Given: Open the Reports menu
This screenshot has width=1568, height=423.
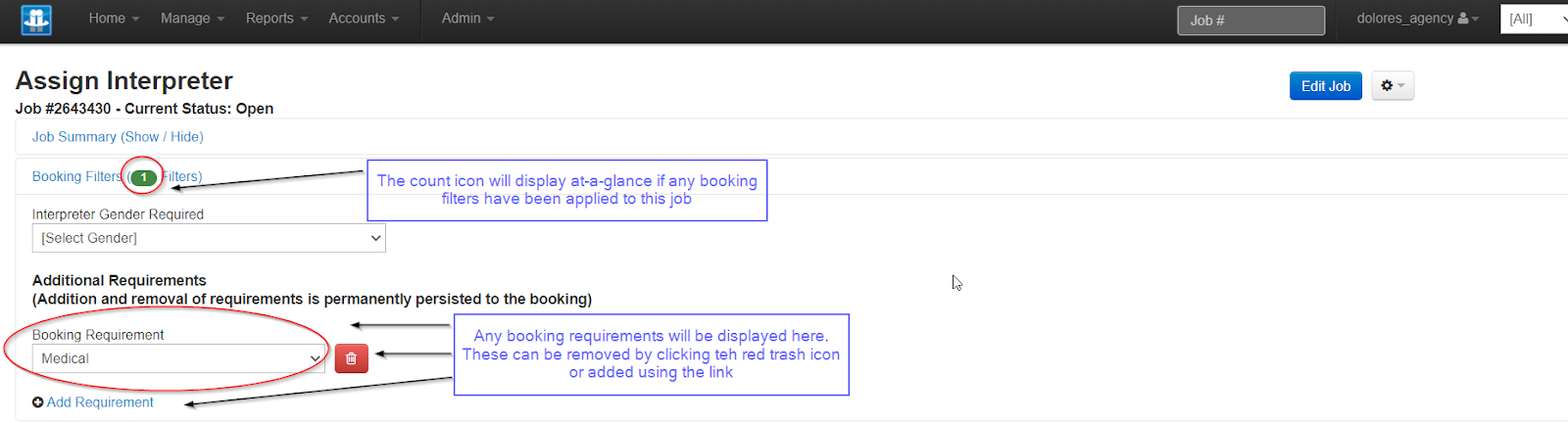Looking at the screenshot, I should click(x=276, y=19).
